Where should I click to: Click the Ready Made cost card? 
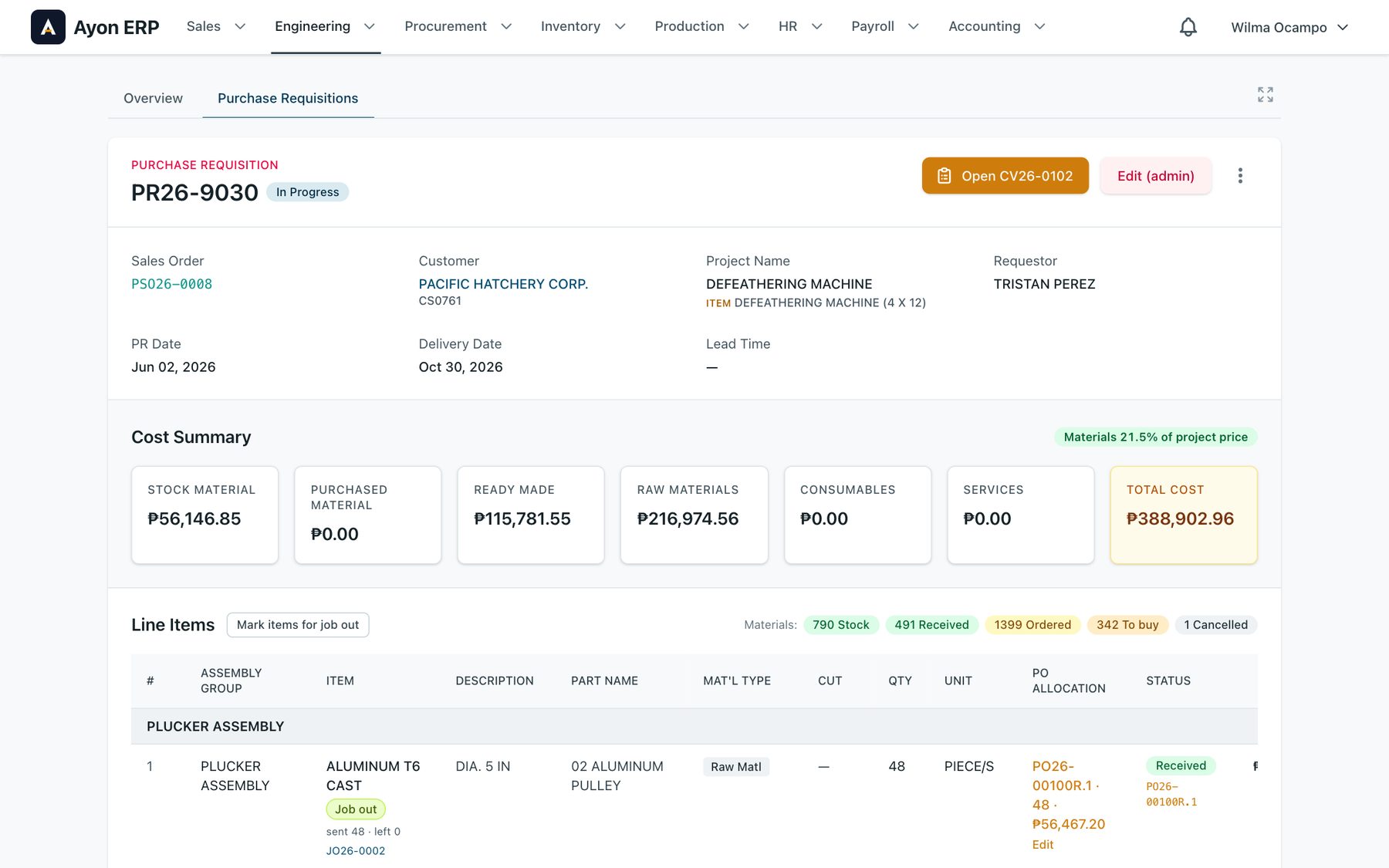tap(531, 515)
